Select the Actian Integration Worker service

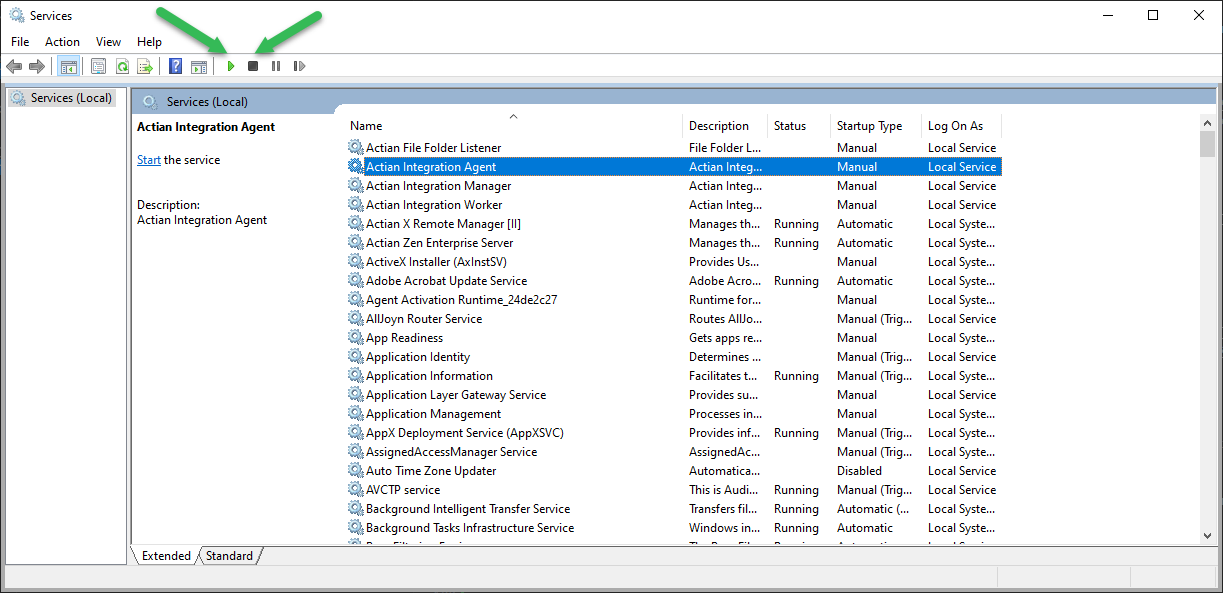(434, 205)
